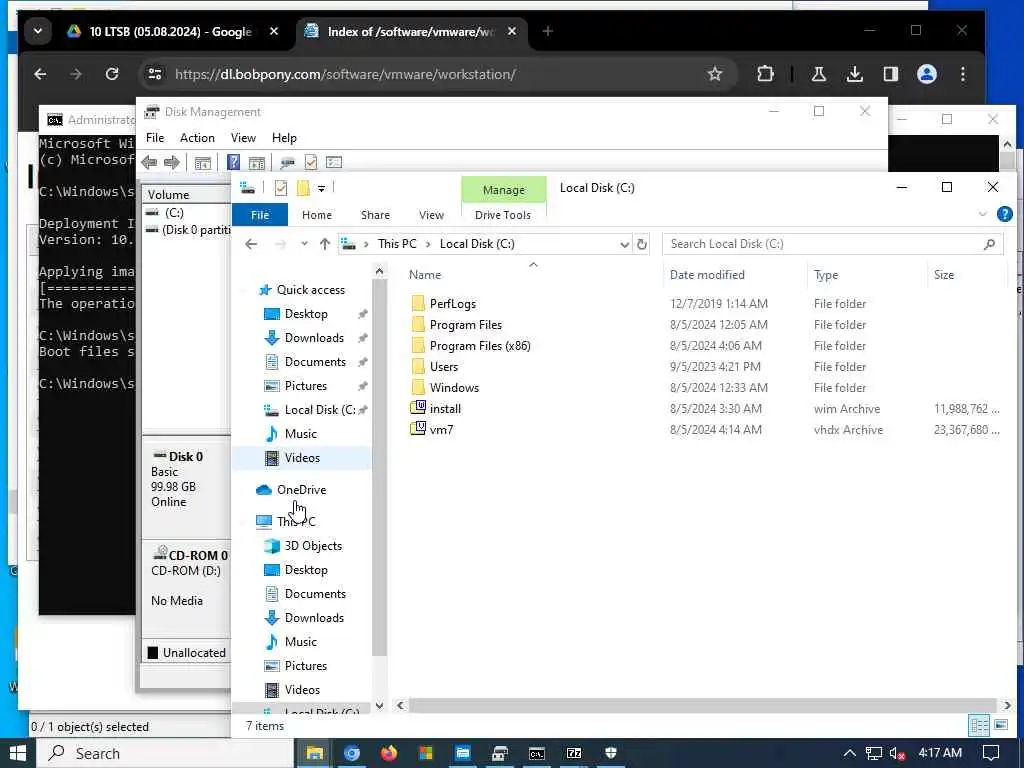Select the Program Files (x86) folder
The width and height of the screenshot is (1024, 768).
tap(479, 346)
